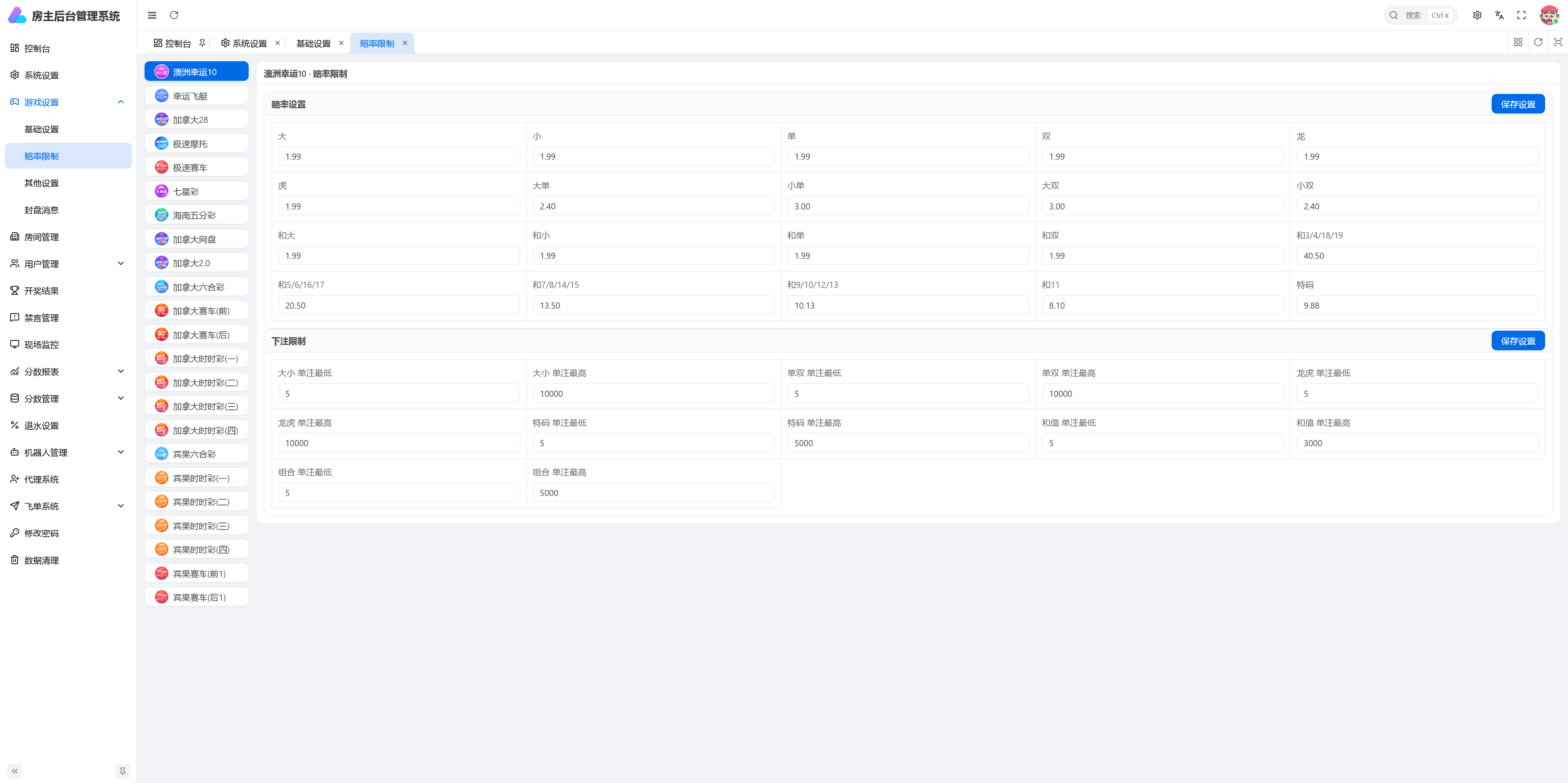Select the 幸运飞艇 game
Image resolution: width=1568 pixels, height=783 pixels.
click(196, 96)
